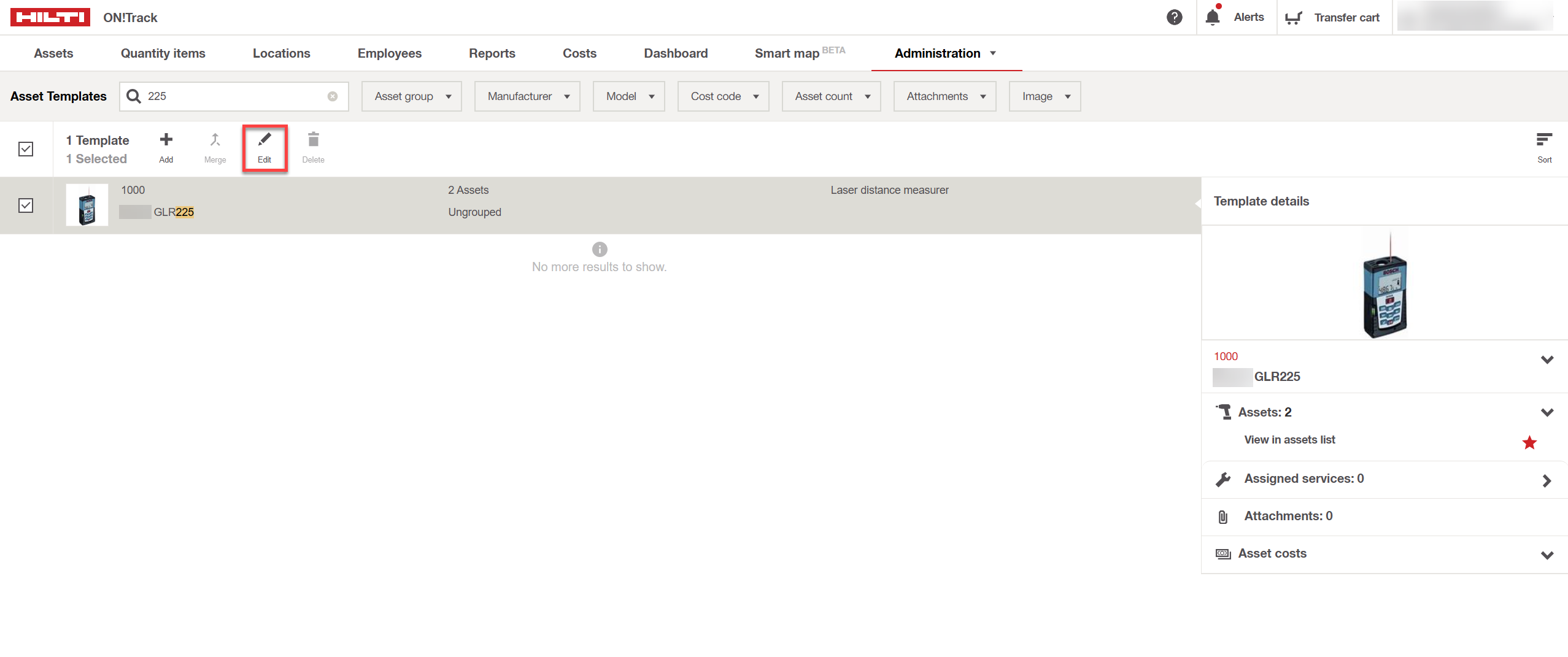The image size is (1568, 657).
Task: Click the Attachments paperclip icon
Action: pos(1223,517)
